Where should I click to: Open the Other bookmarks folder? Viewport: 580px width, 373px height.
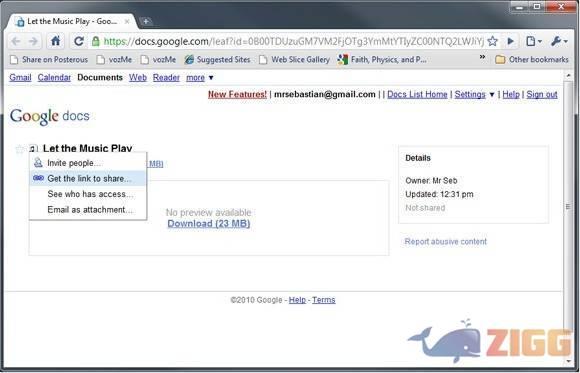(x=532, y=60)
